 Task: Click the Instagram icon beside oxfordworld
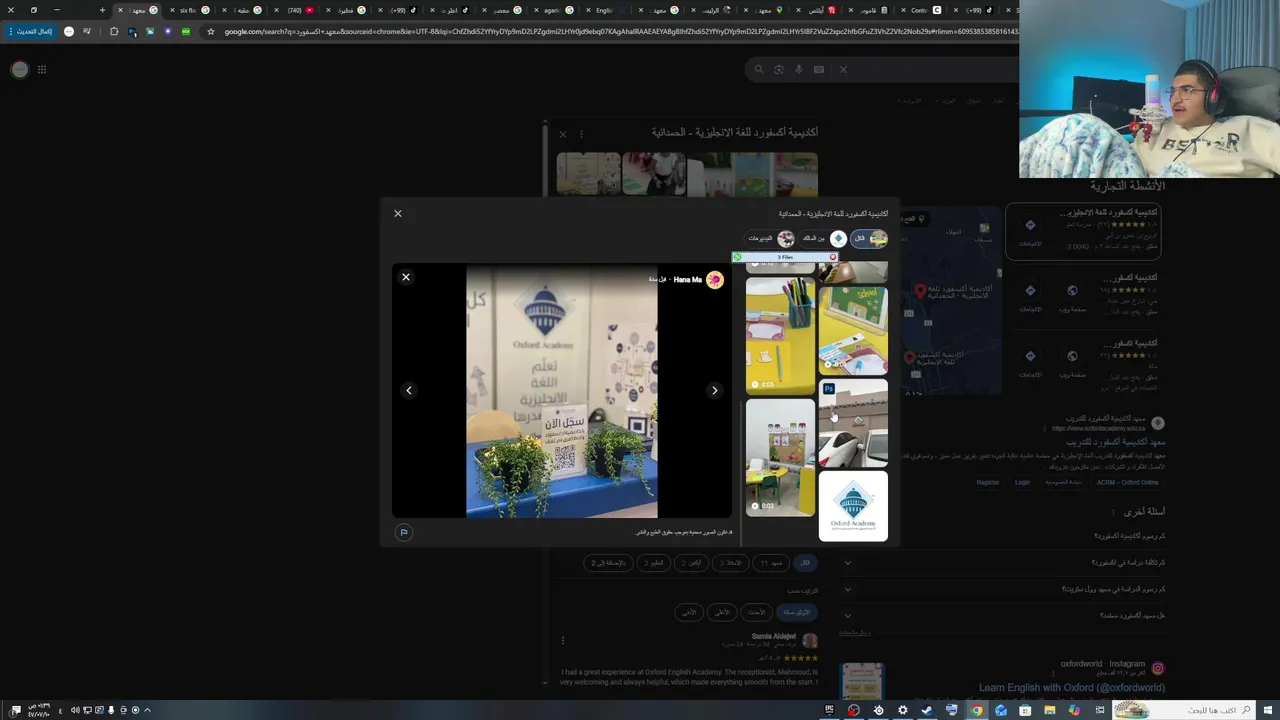point(1157,668)
